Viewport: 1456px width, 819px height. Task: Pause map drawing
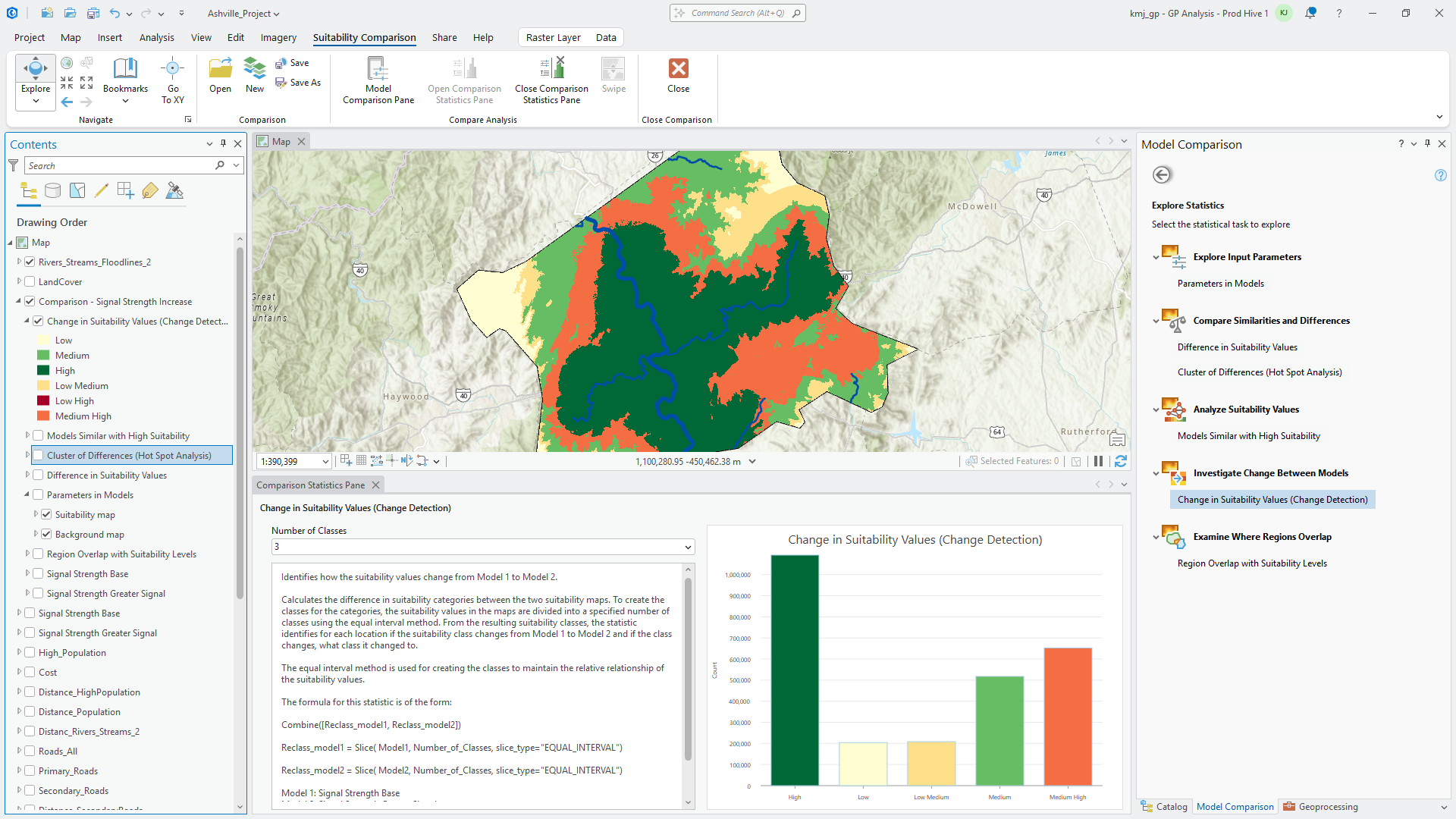click(1098, 461)
